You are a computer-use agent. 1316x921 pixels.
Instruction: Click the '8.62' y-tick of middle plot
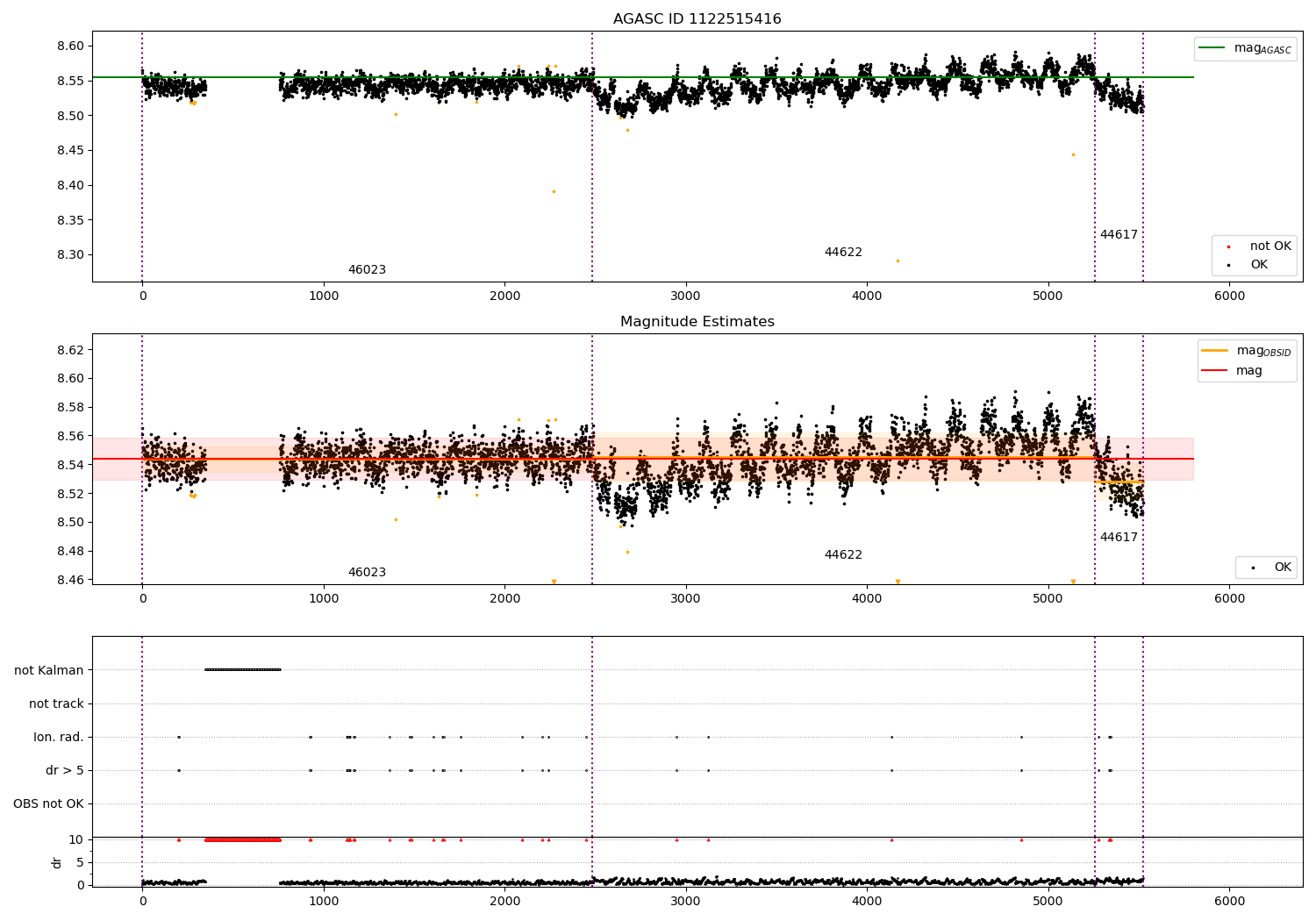click(70, 350)
